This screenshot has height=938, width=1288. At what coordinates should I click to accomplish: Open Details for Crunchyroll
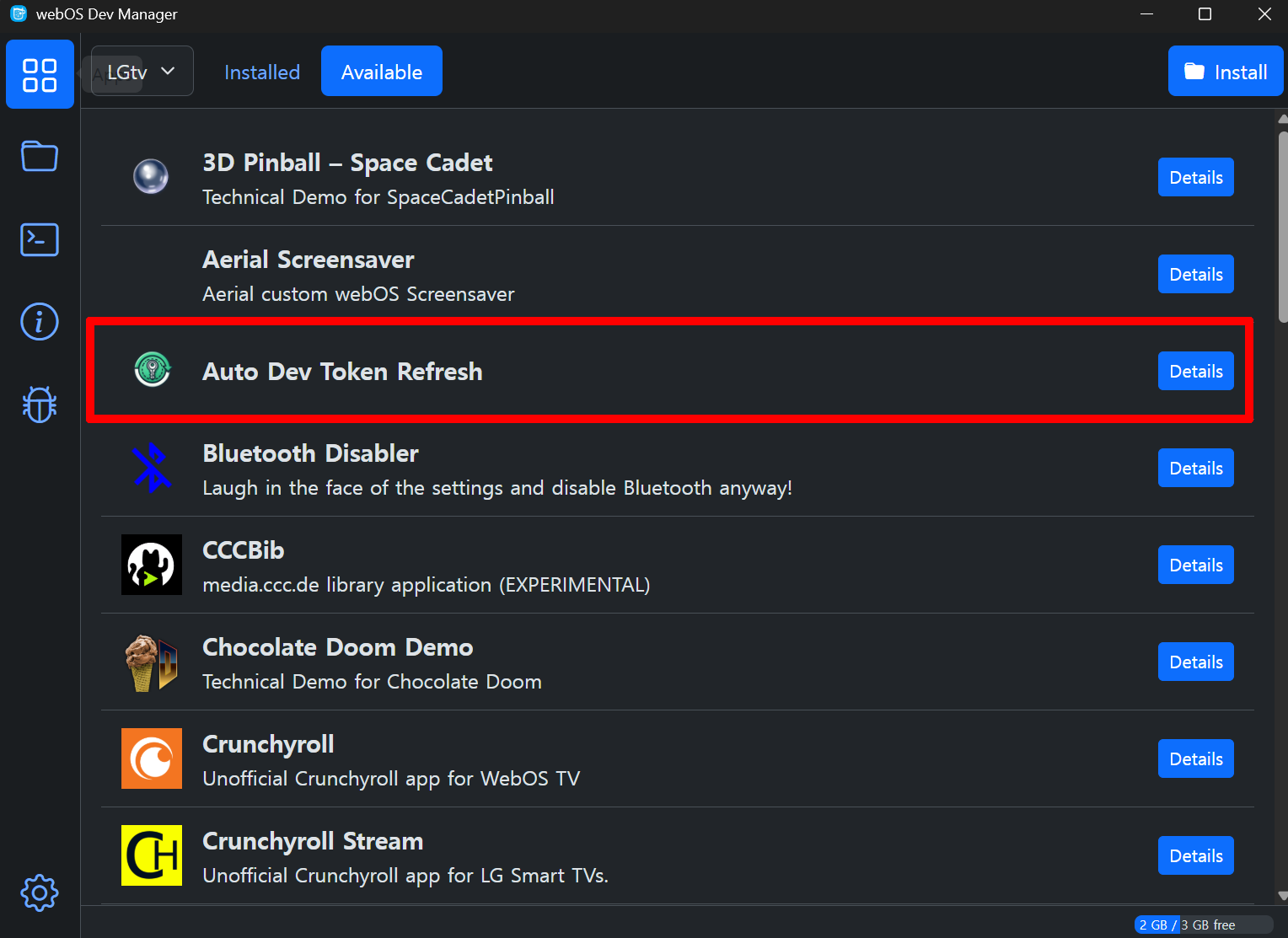(x=1196, y=758)
